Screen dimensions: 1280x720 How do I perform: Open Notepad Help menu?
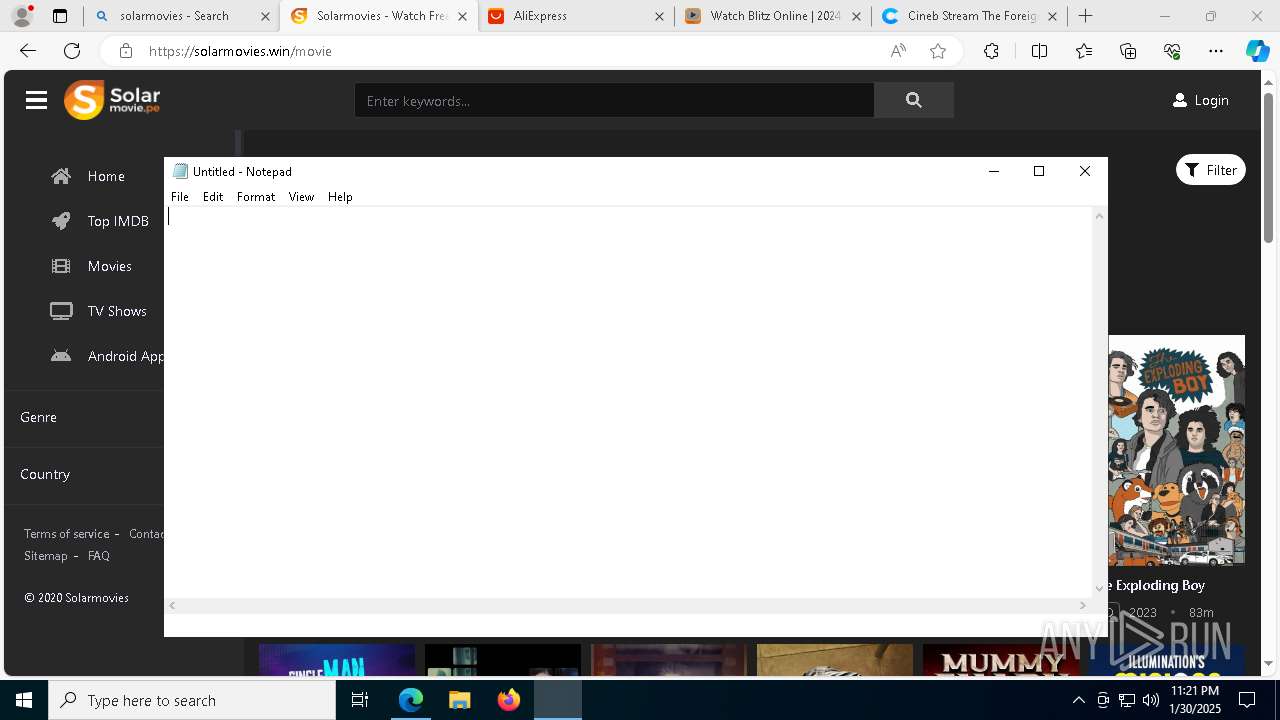340,197
